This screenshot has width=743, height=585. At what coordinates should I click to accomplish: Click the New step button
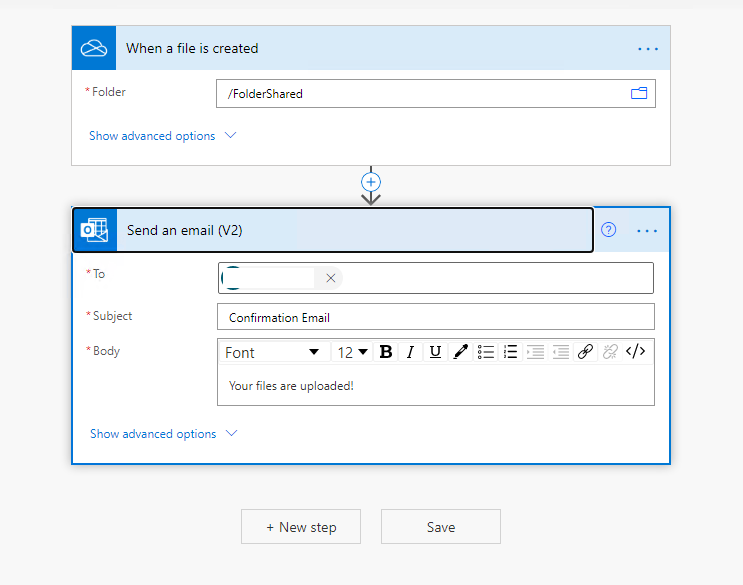tap(301, 527)
